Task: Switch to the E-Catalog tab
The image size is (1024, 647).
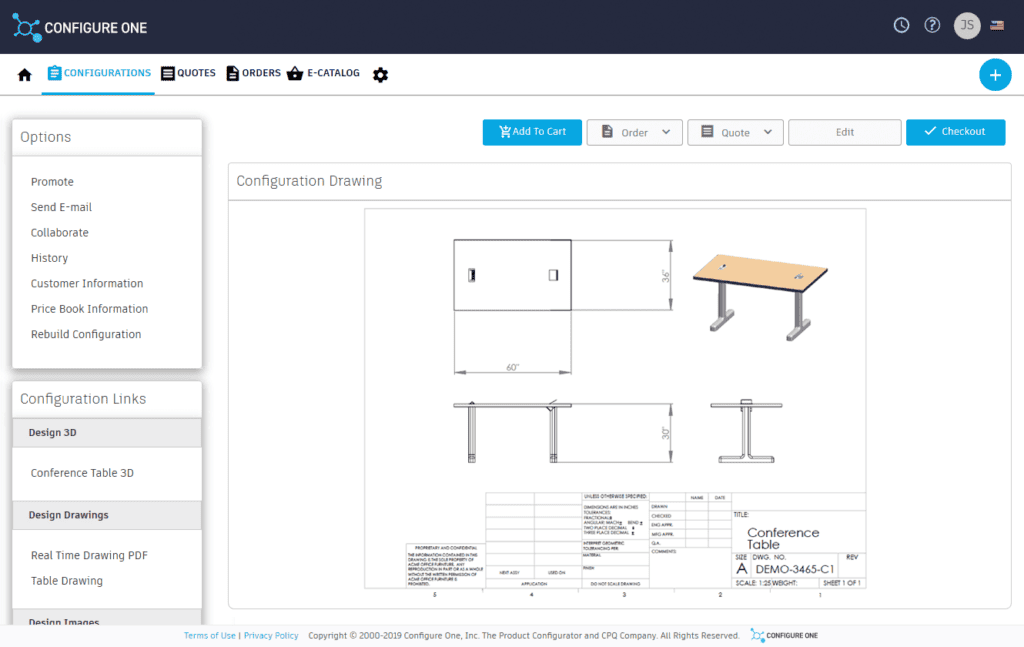Action: point(323,73)
